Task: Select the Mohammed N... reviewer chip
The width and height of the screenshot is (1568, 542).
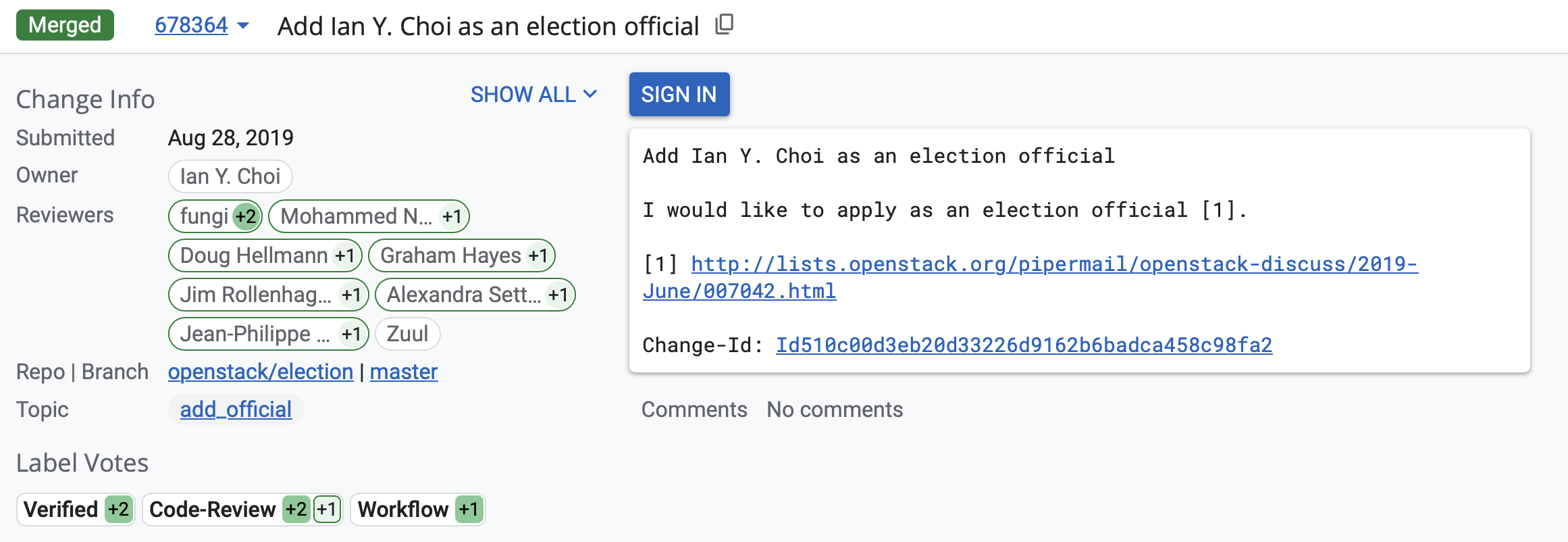Action: tap(356, 216)
